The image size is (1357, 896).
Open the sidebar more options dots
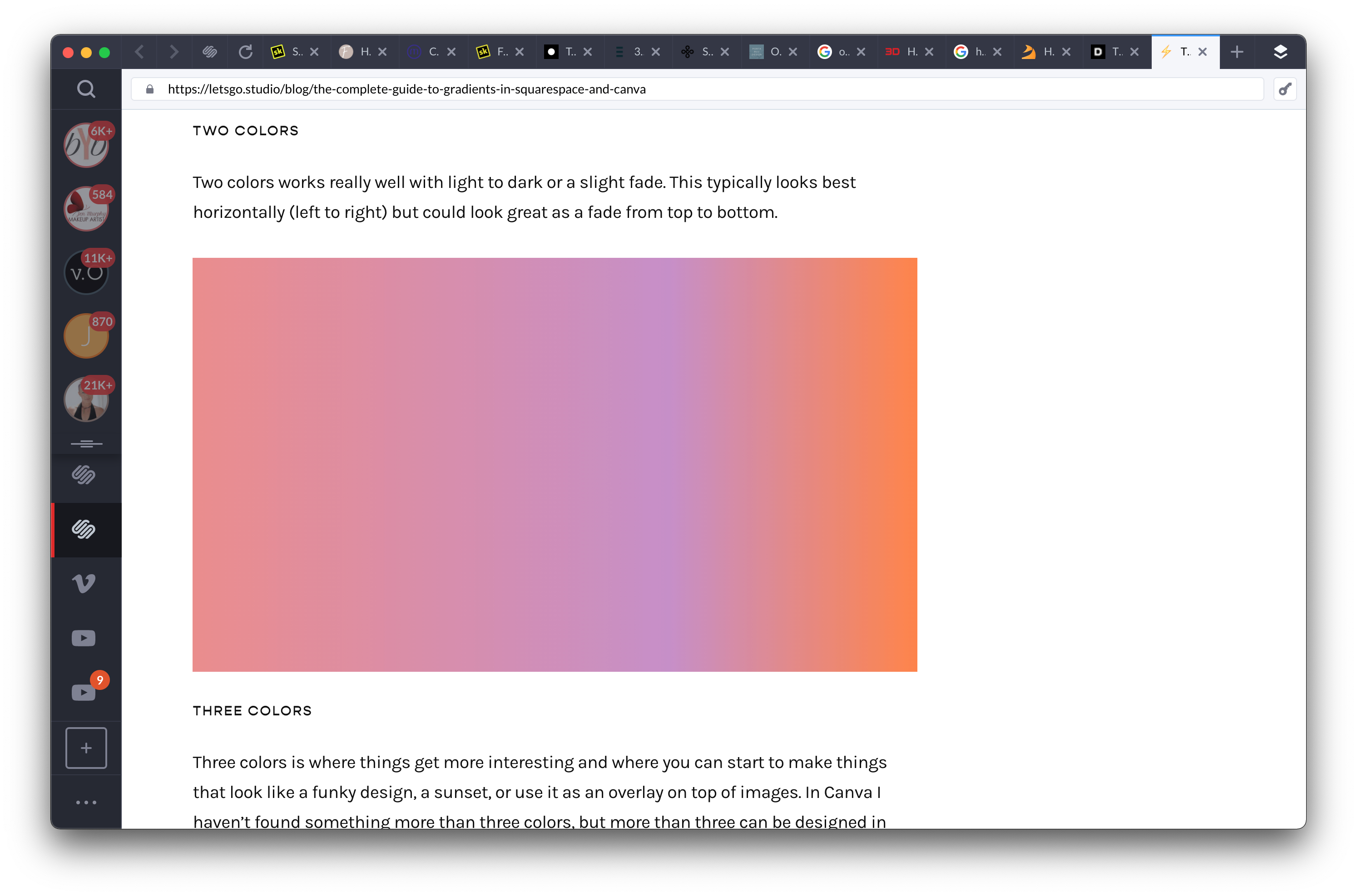86,802
